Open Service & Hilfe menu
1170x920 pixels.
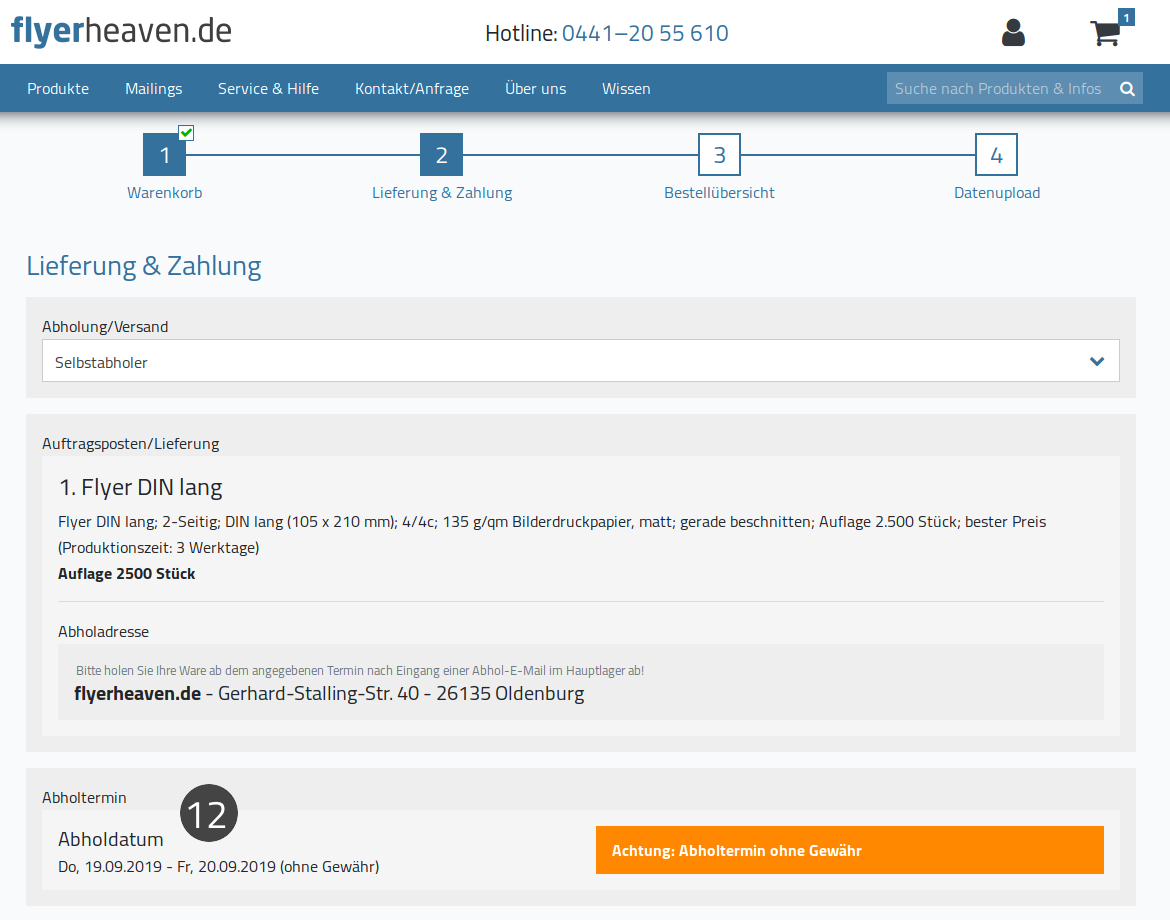(269, 89)
